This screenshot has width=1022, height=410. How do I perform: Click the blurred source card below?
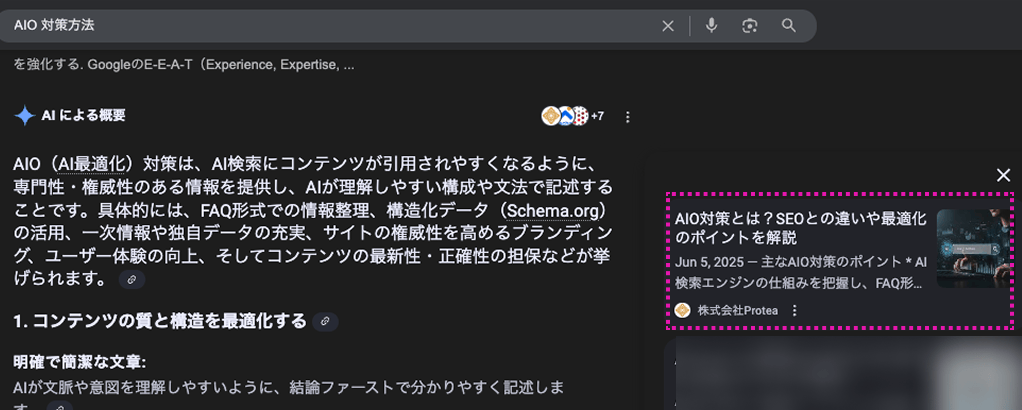[842, 375]
